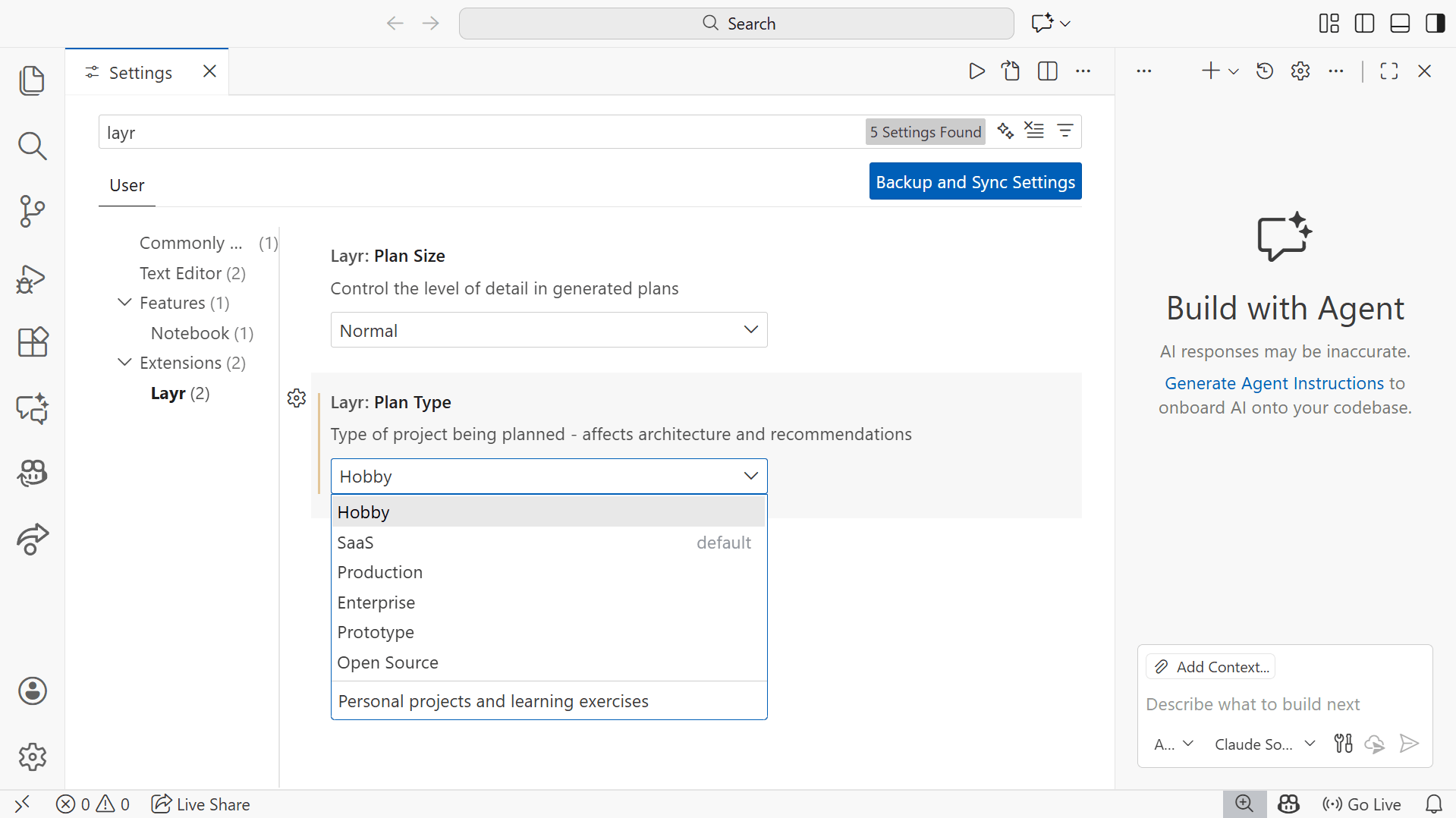Send the chat message with the arrow icon
Viewport: 1456px width, 818px height.
coord(1409,744)
